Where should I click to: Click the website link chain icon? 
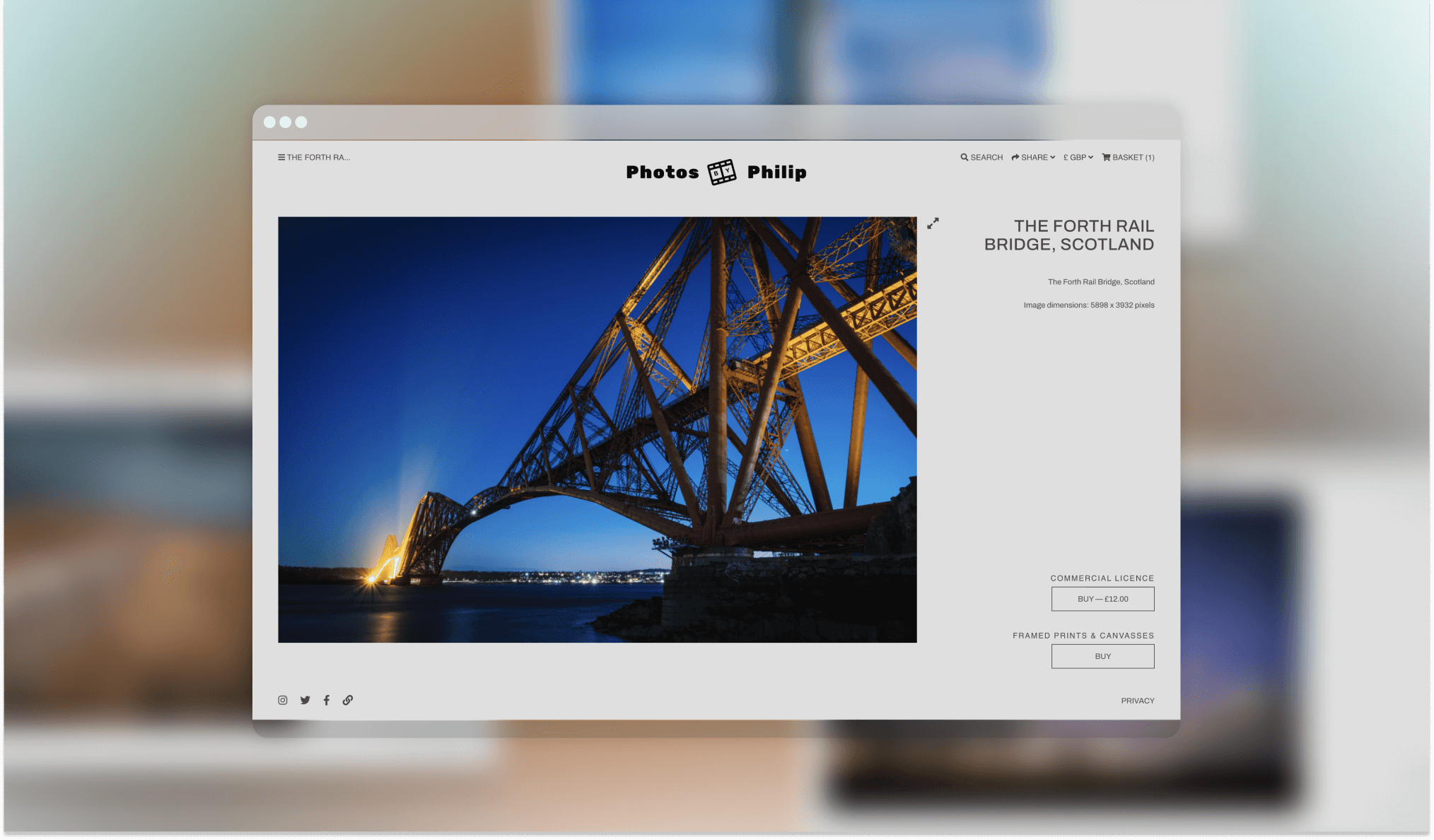[x=347, y=700]
